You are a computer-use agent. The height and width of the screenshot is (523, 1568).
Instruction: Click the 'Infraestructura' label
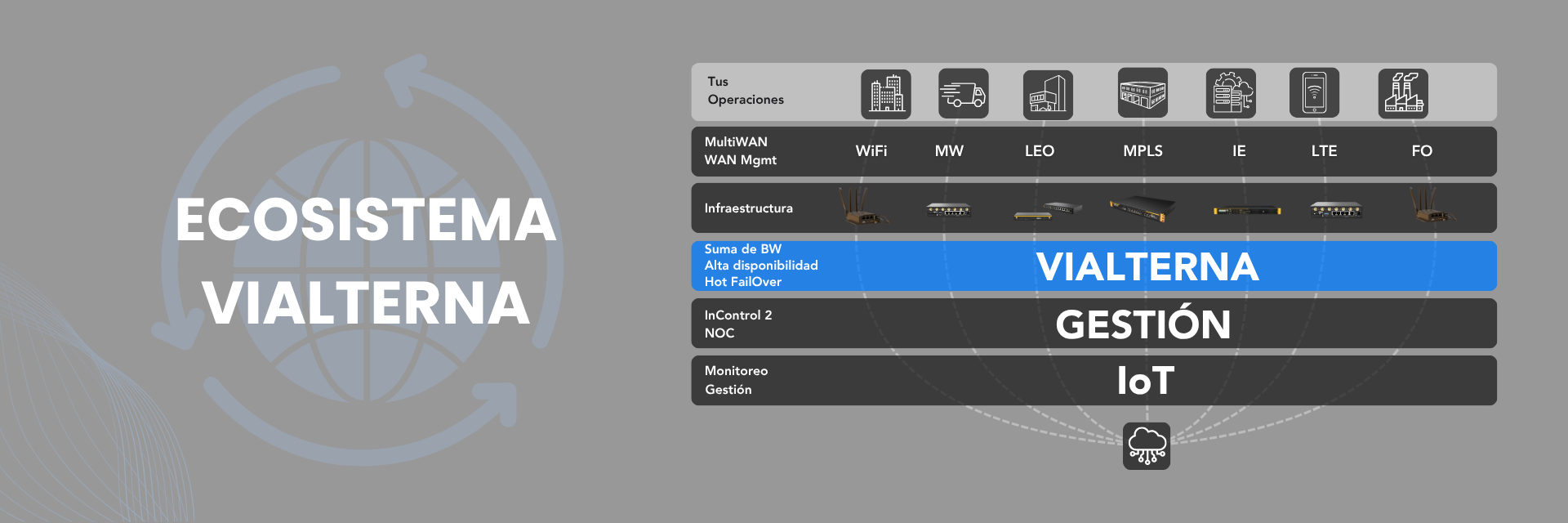coord(749,208)
